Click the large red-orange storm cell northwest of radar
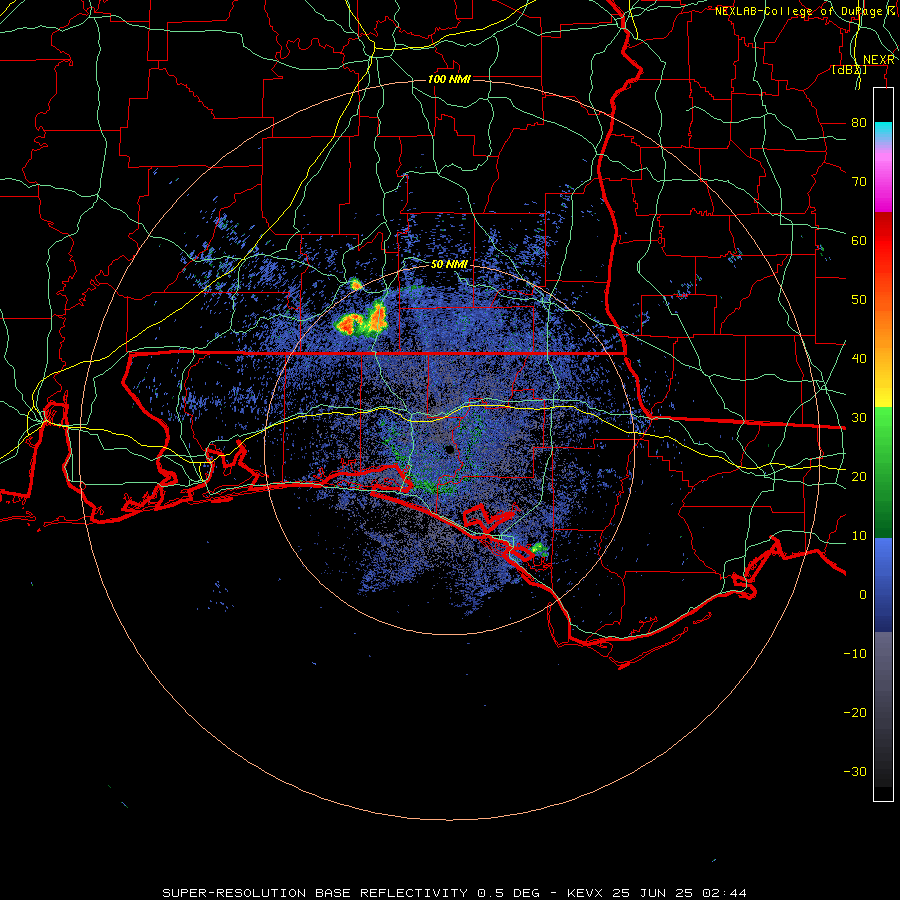The width and height of the screenshot is (900, 900). pos(360,321)
